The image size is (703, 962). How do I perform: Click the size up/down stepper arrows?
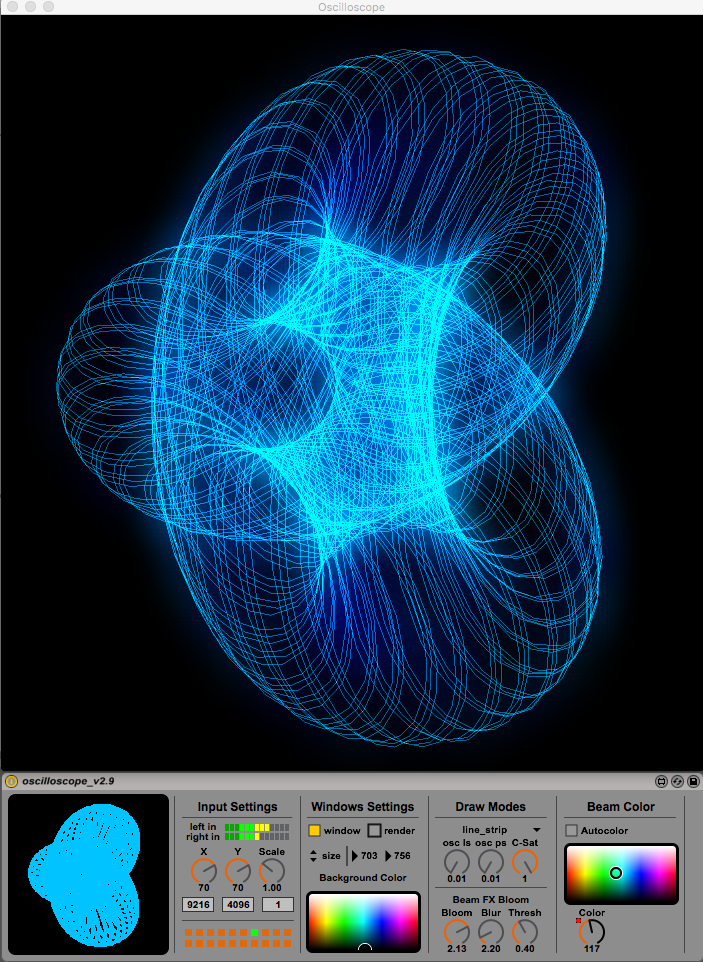pyautogui.click(x=314, y=856)
